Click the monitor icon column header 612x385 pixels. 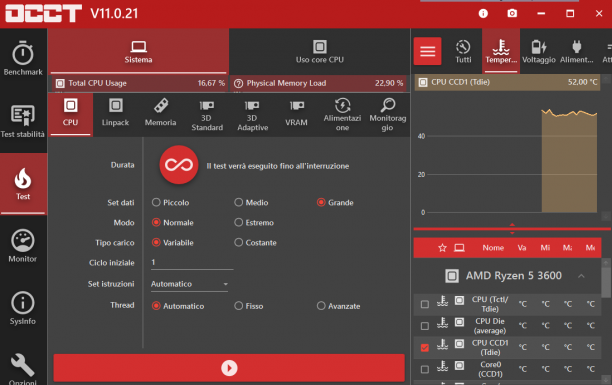click(x=459, y=248)
